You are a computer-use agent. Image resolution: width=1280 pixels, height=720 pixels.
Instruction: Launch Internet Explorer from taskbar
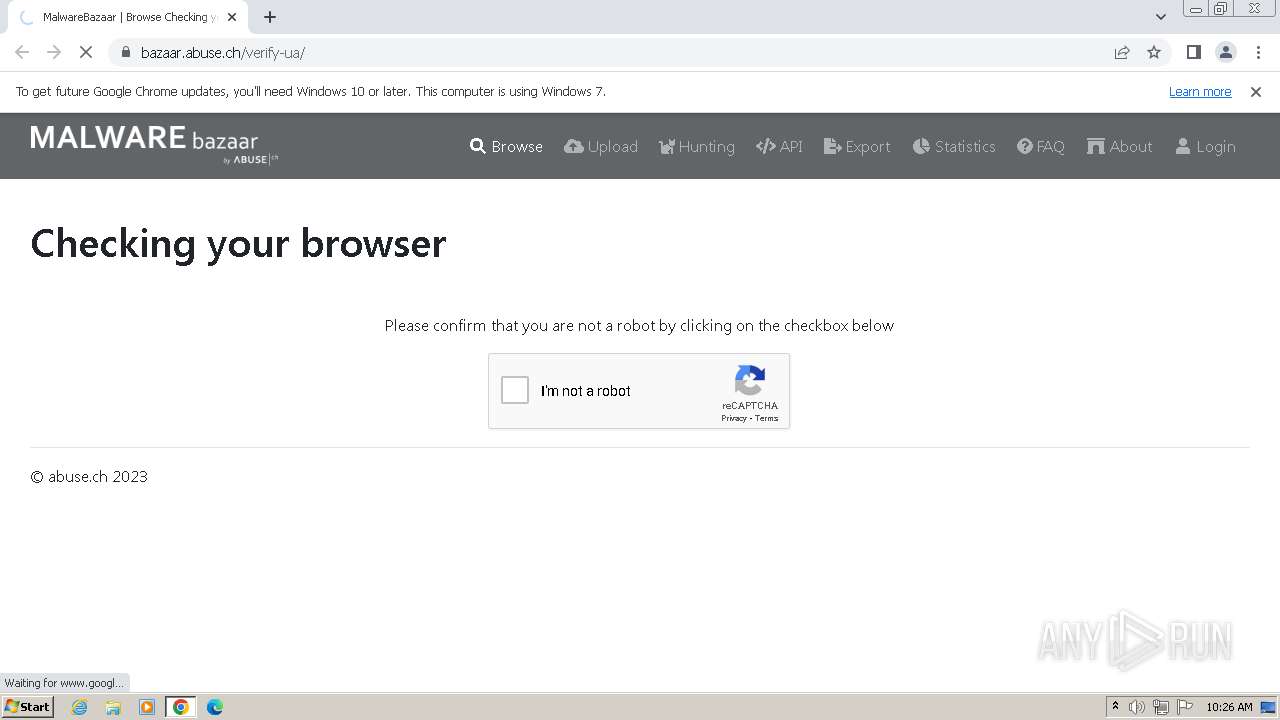coord(80,707)
